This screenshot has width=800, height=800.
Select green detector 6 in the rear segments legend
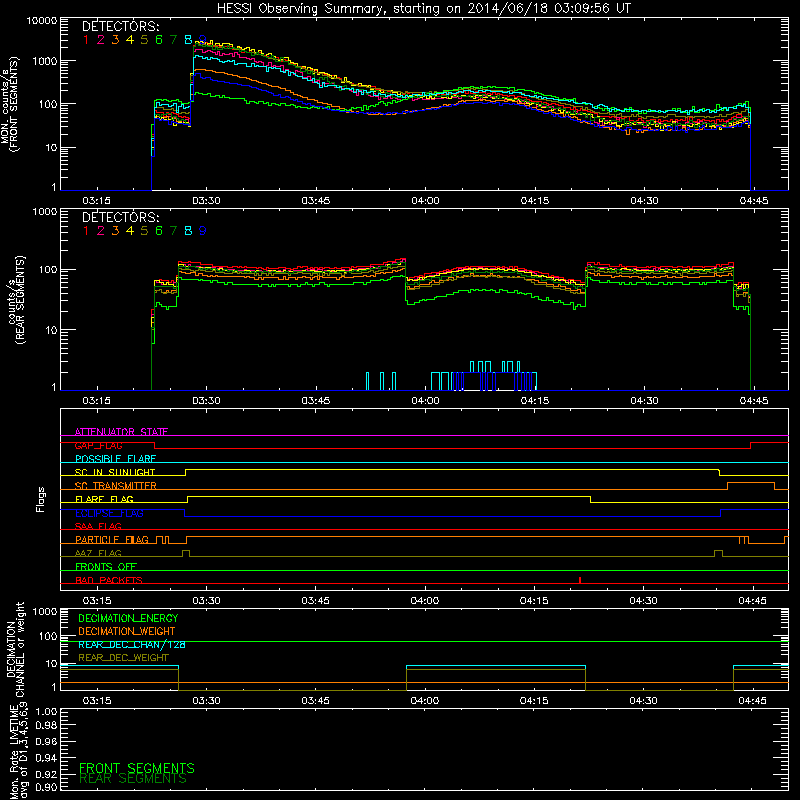coord(159,231)
